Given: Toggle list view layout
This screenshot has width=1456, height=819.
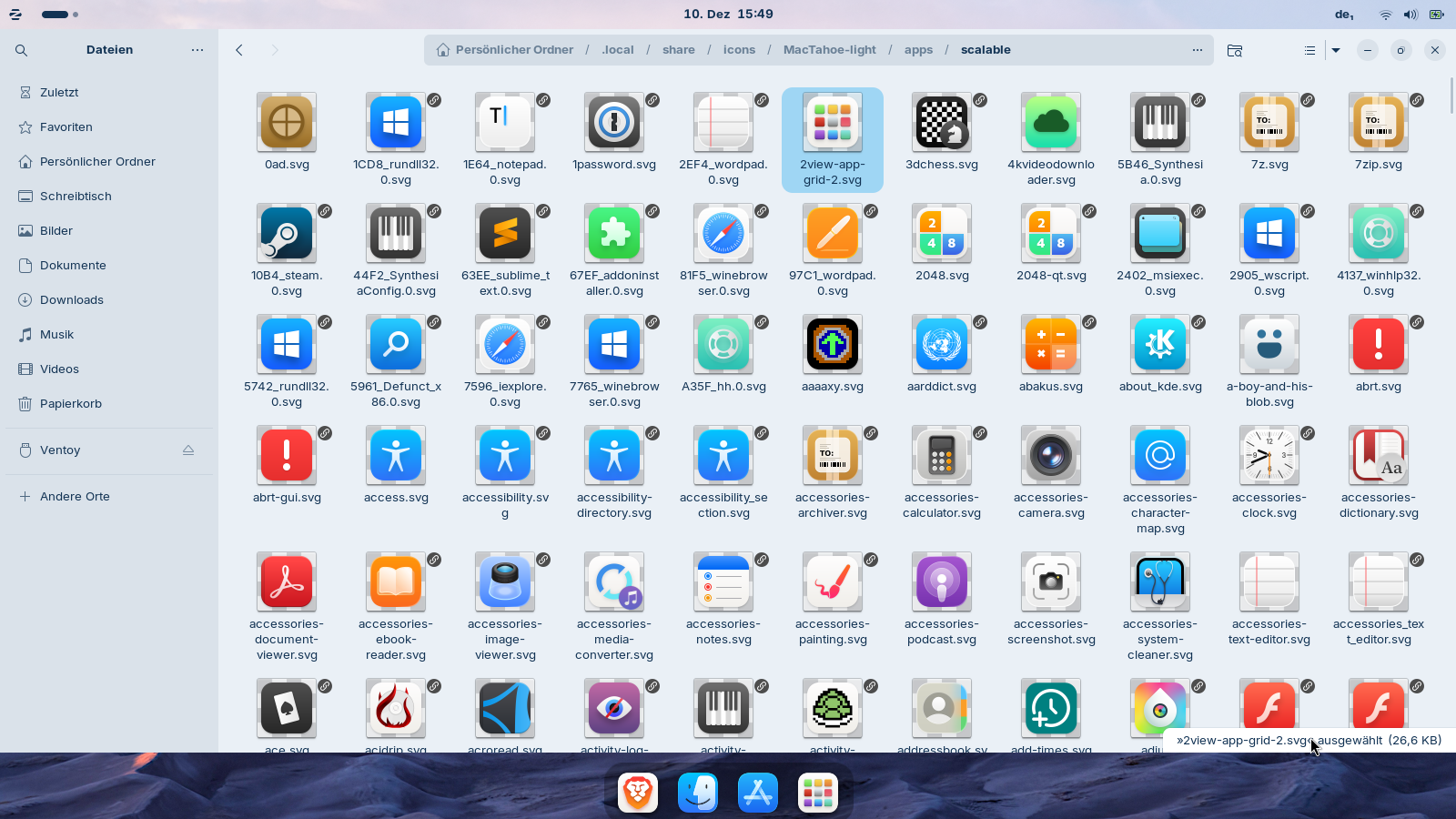Looking at the screenshot, I should point(1309,50).
